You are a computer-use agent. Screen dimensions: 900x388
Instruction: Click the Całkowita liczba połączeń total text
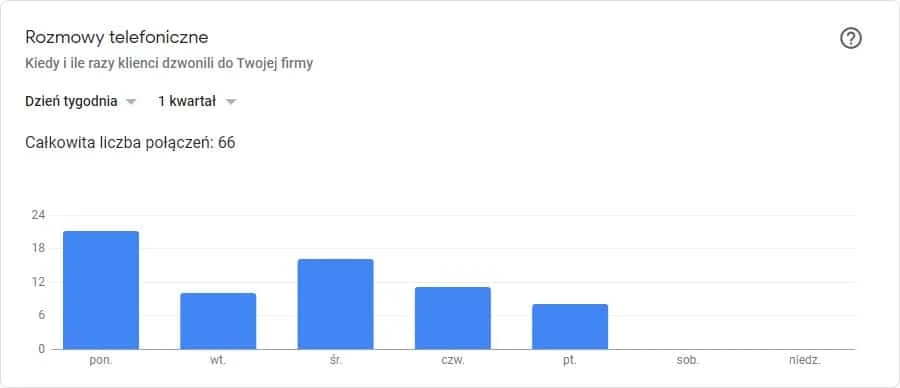pos(130,143)
